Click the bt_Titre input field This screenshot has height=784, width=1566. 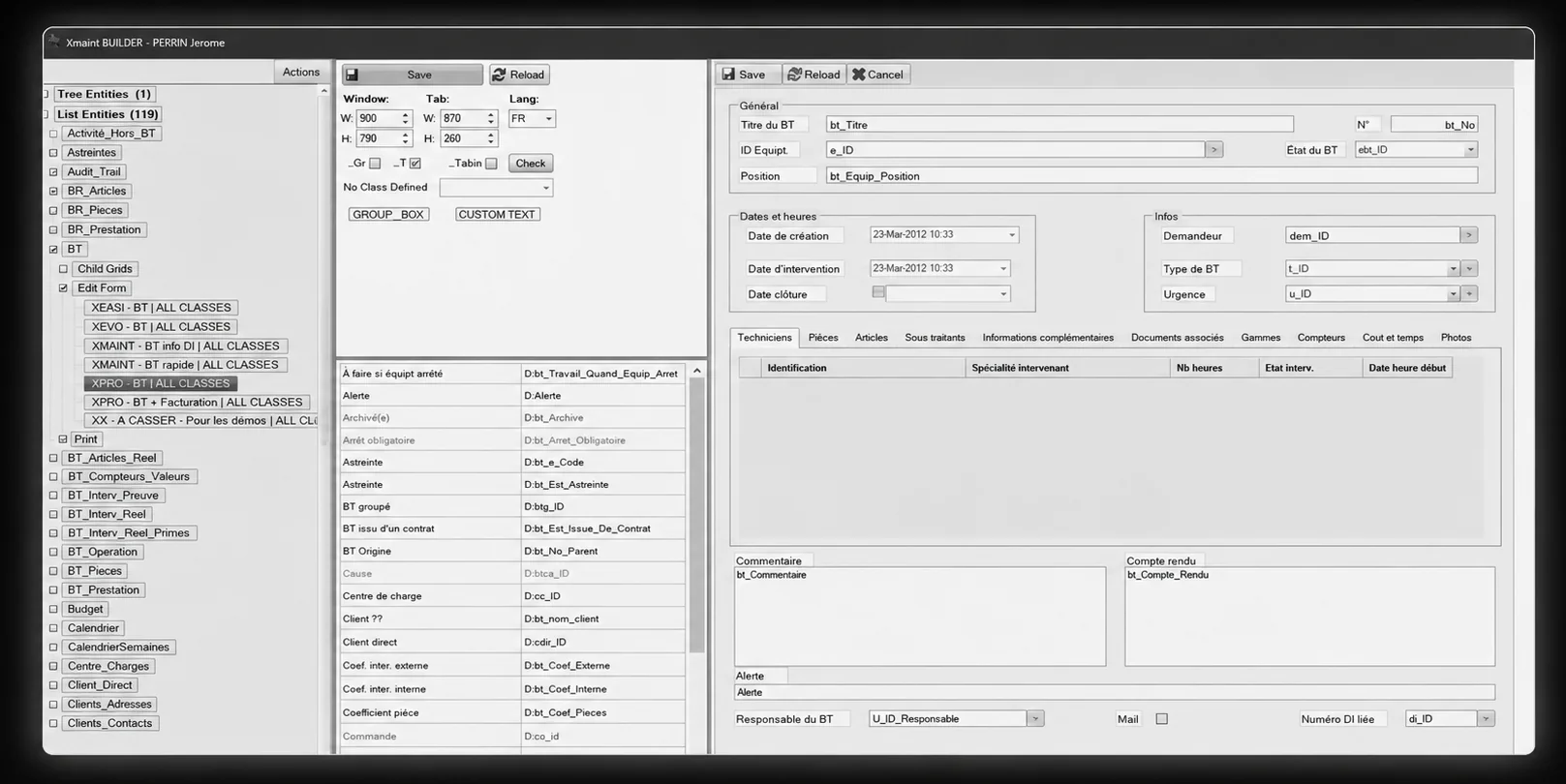click(1059, 125)
